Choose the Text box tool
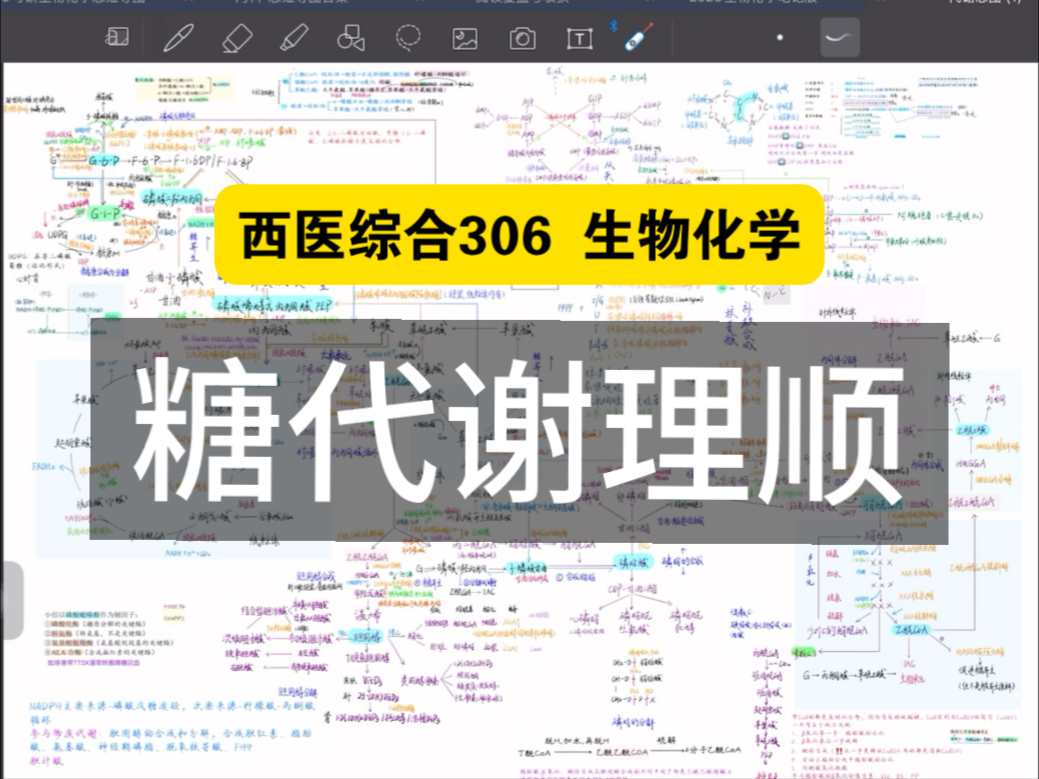Image resolution: width=1039 pixels, height=779 pixels. [x=579, y=38]
